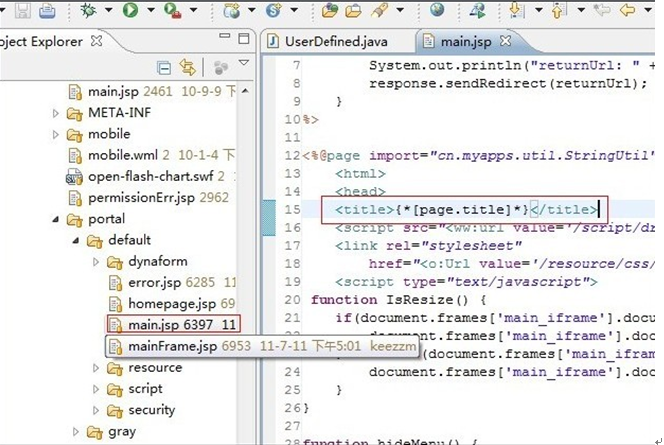This screenshot has height=445, width=664.
Task: Maximize the Project Explorer panel
Action: coord(243,39)
